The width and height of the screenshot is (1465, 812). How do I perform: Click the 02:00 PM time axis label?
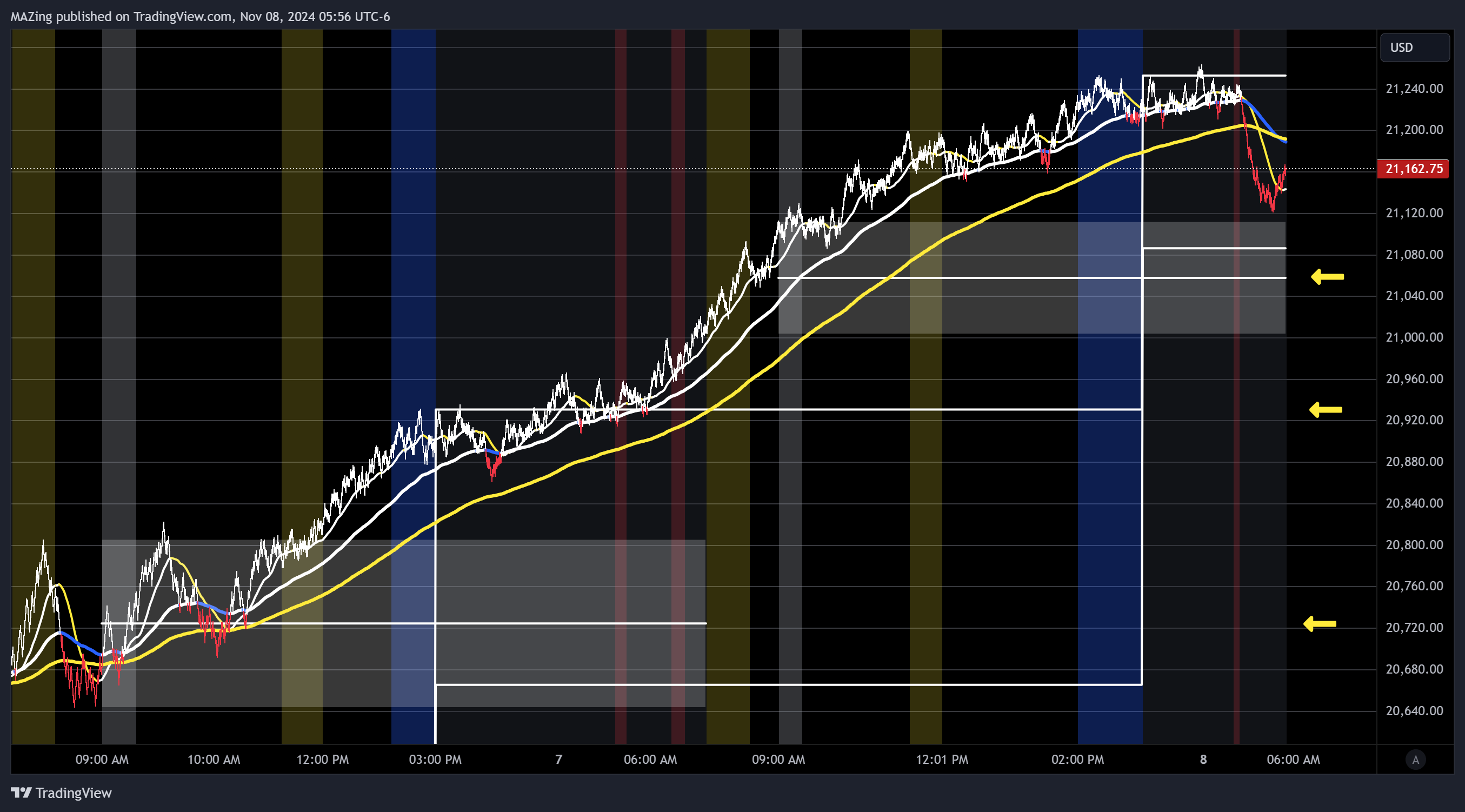[1078, 760]
